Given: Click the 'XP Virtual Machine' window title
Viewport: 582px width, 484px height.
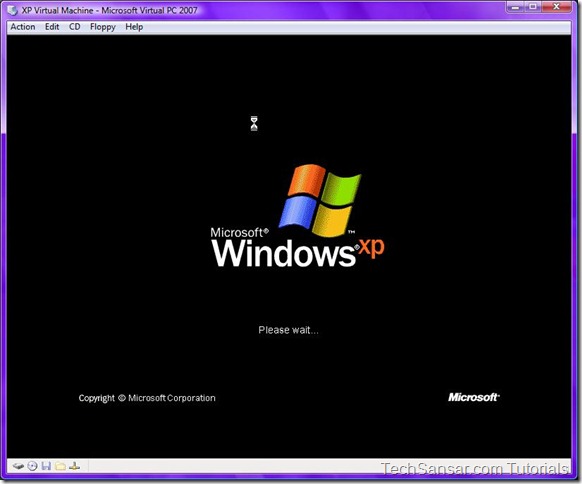Looking at the screenshot, I should tap(109, 10).
